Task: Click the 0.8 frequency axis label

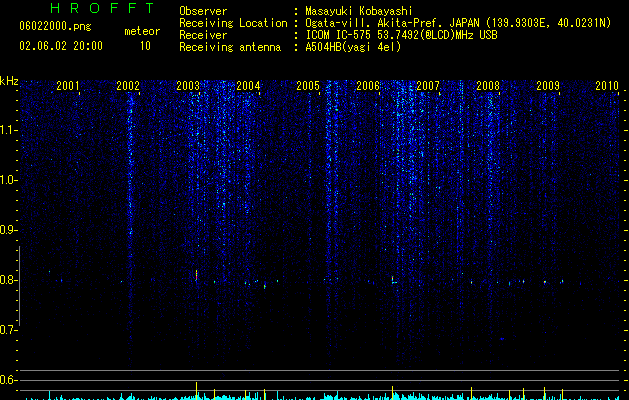Action: coord(8,280)
